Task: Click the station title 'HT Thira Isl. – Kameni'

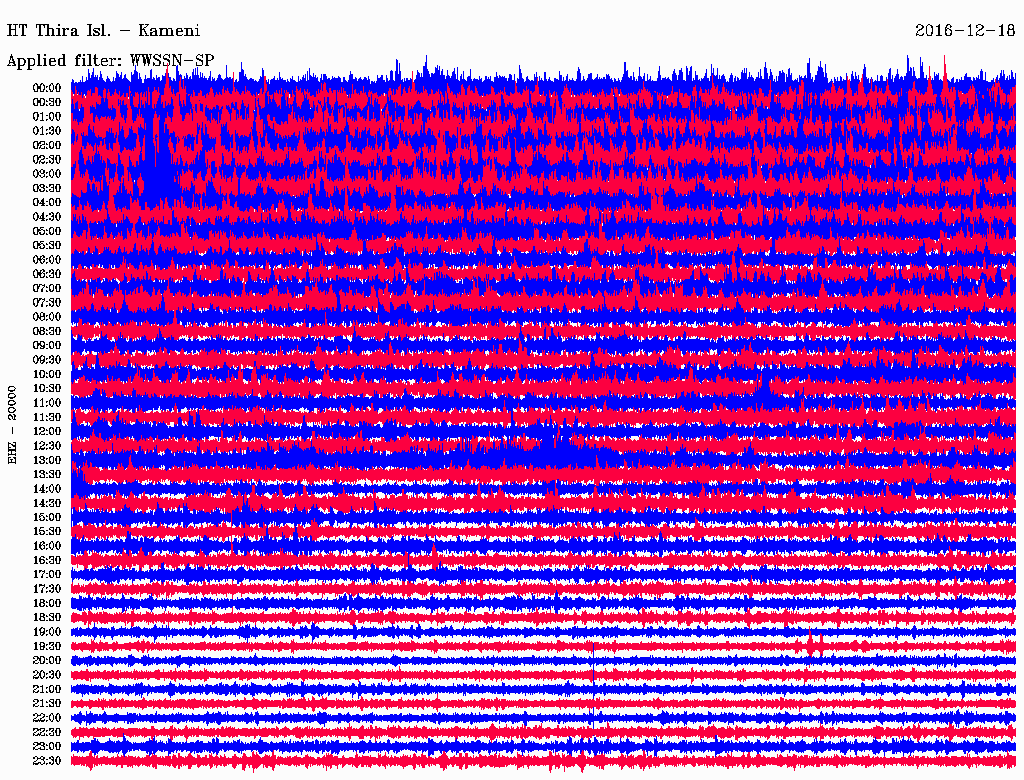Action: coord(103,31)
